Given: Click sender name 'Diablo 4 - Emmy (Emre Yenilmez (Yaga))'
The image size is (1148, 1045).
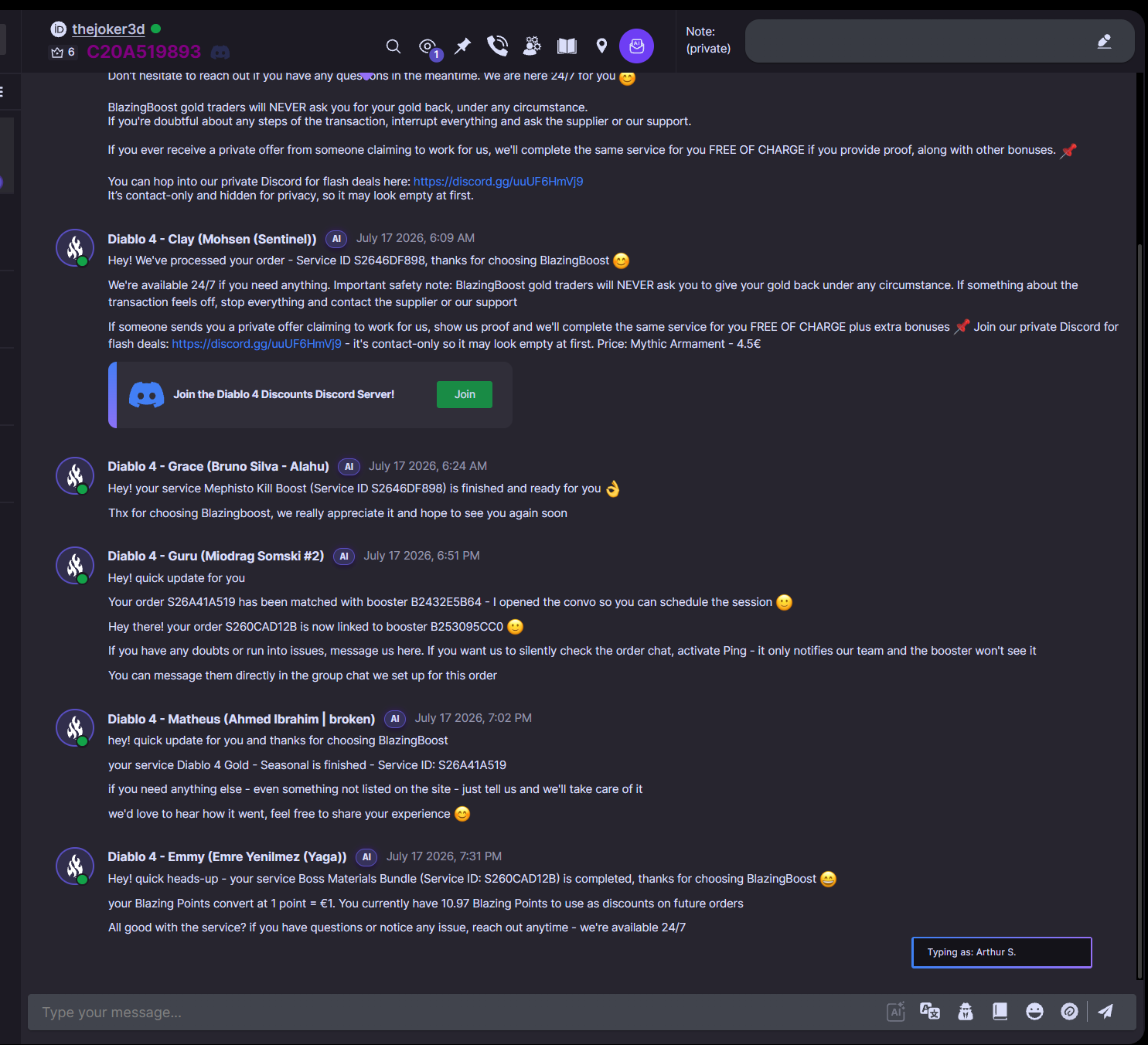Looking at the screenshot, I should click(x=227, y=856).
